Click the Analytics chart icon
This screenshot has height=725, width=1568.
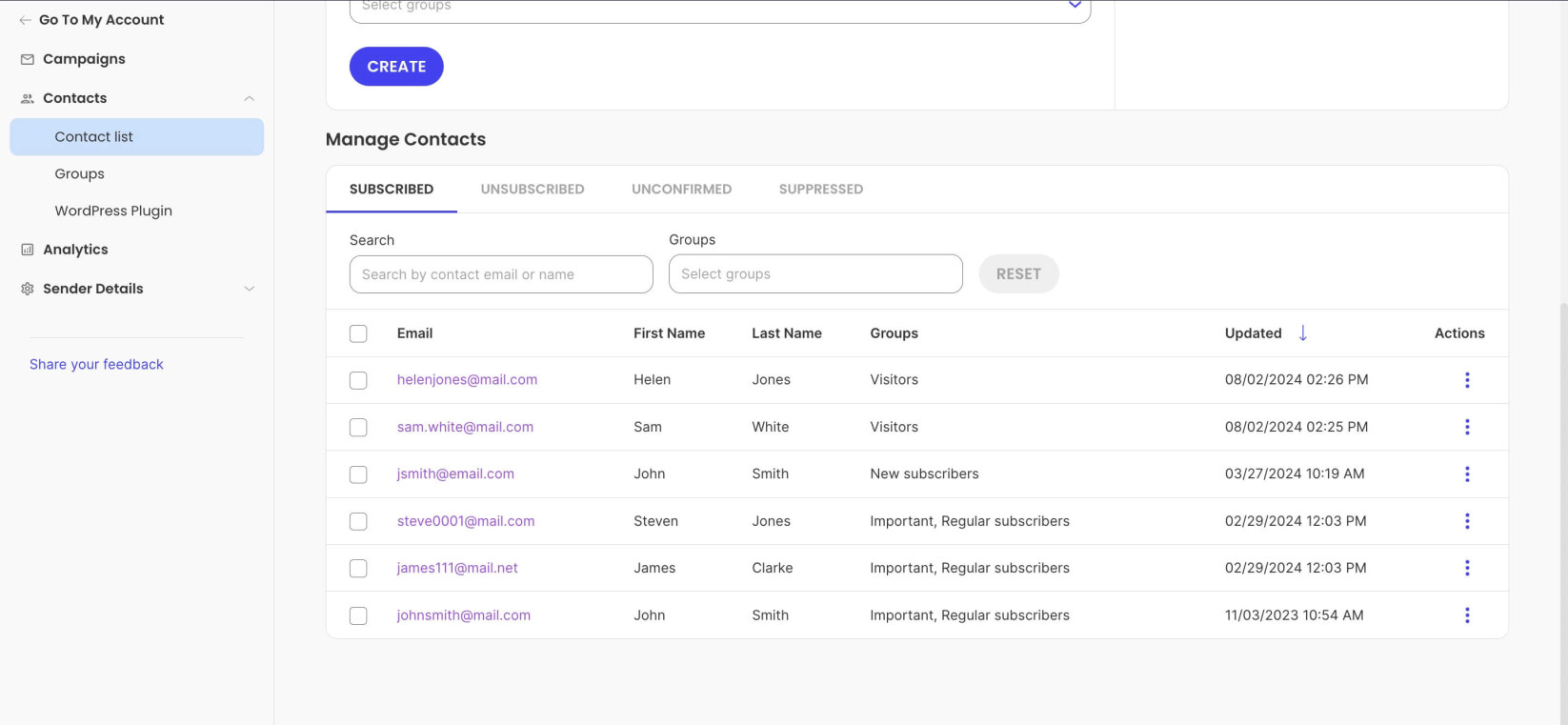click(28, 250)
